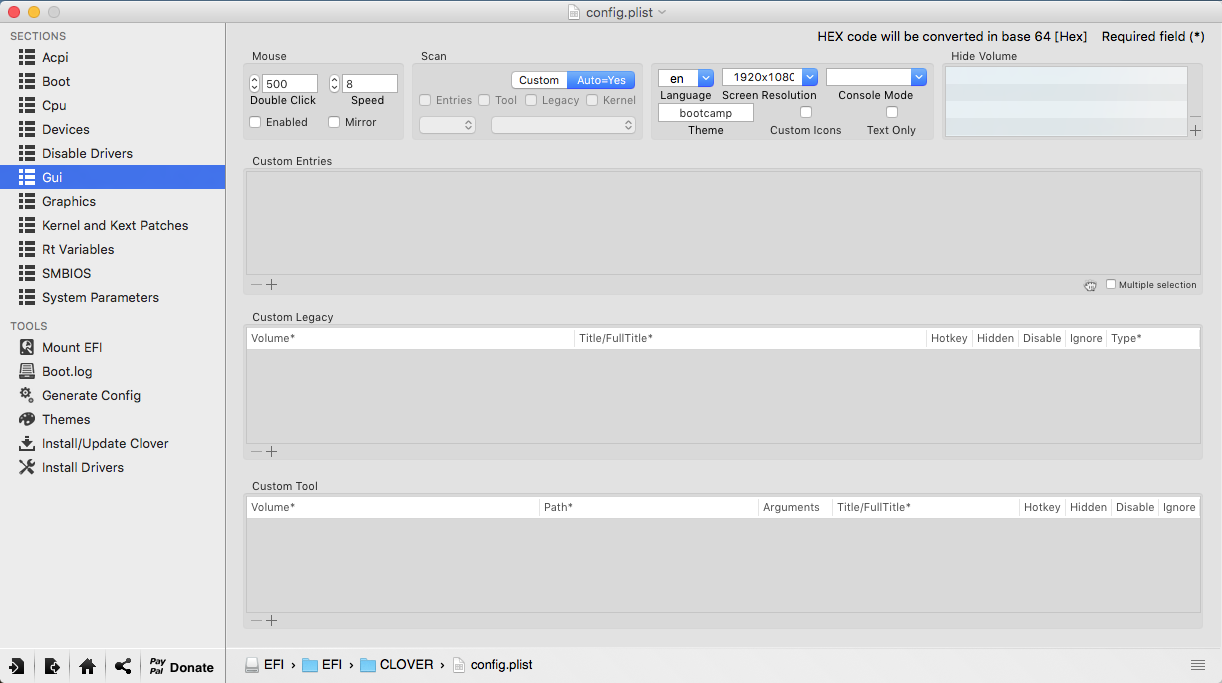The image size is (1222, 683).
Task: Enable the Multiple selection checkbox
Action: [x=1111, y=284]
